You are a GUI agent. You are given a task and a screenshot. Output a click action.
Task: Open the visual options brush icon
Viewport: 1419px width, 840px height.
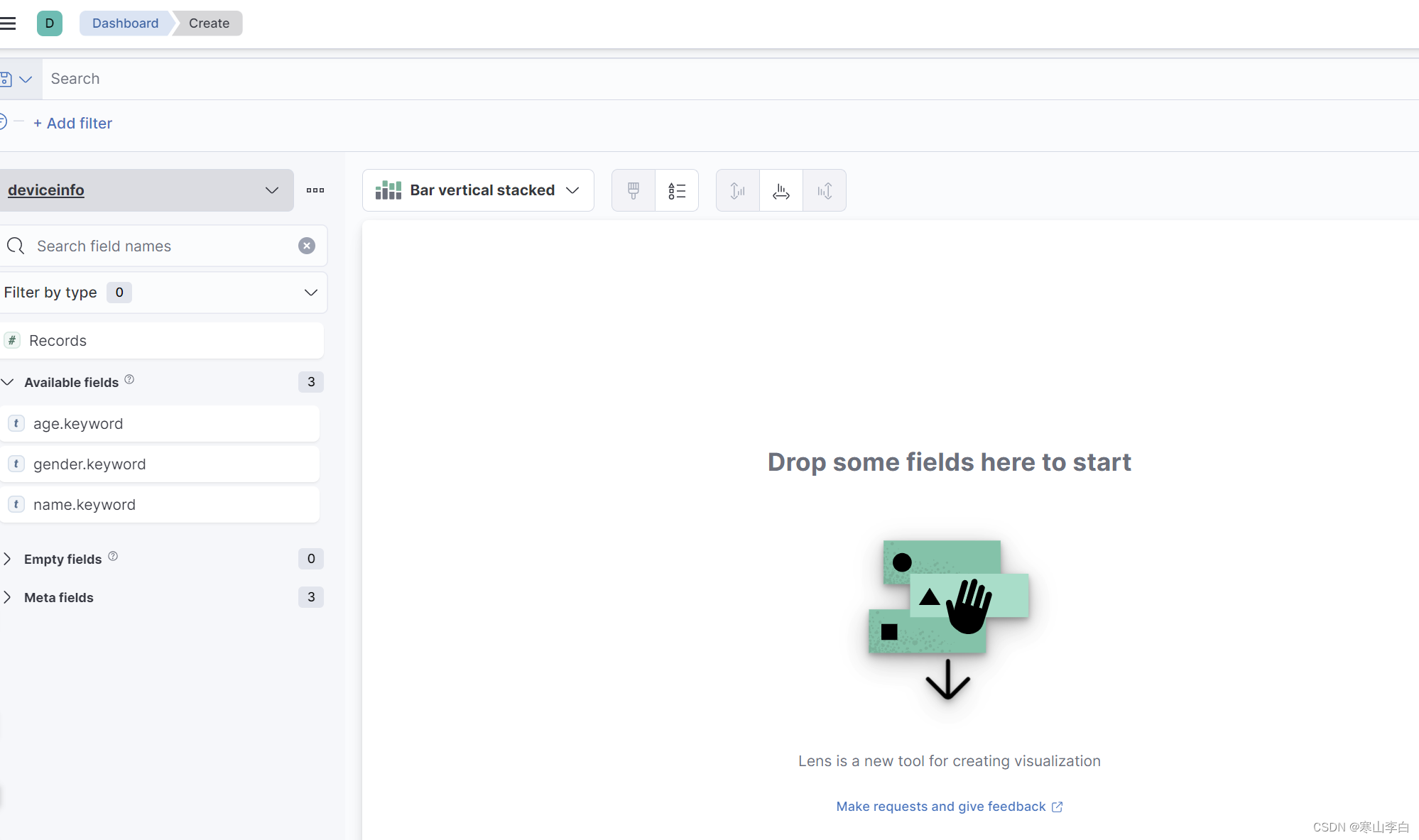point(633,190)
